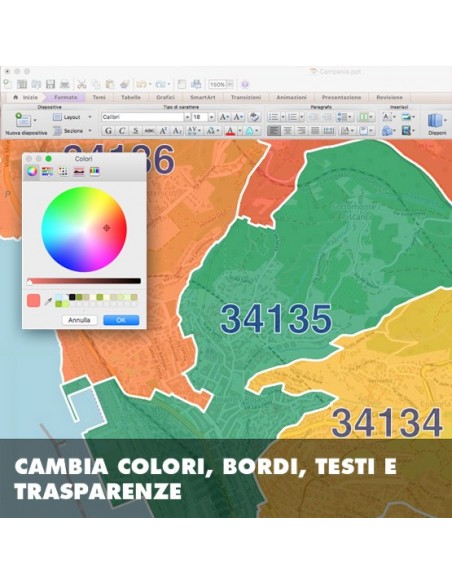Clear formatting eraser icon

(x=254, y=117)
